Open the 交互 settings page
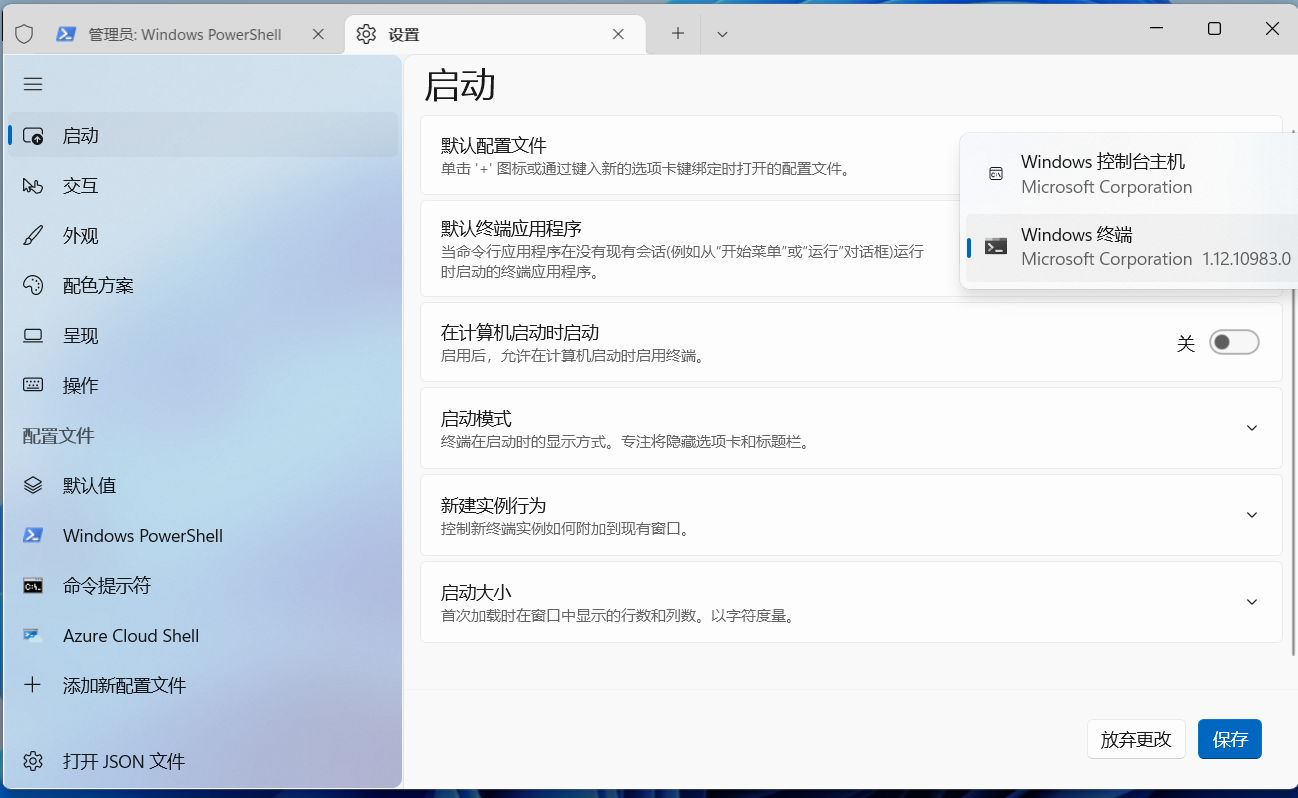 tap(203, 186)
